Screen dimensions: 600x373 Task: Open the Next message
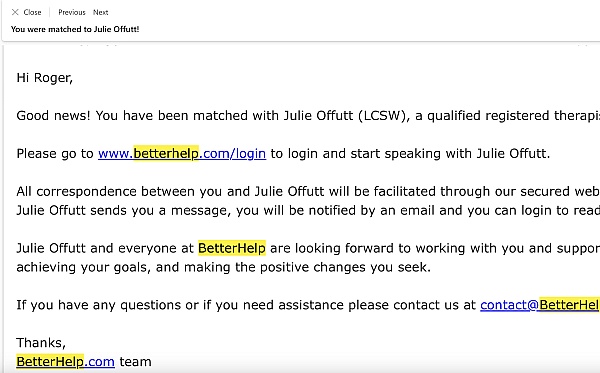click(101, 12)
